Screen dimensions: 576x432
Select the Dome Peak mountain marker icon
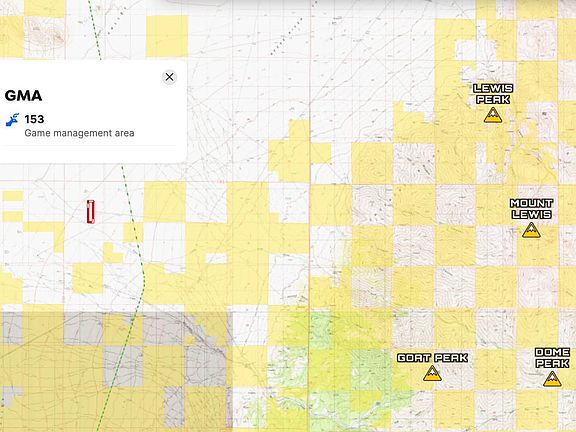pos(552,379)
